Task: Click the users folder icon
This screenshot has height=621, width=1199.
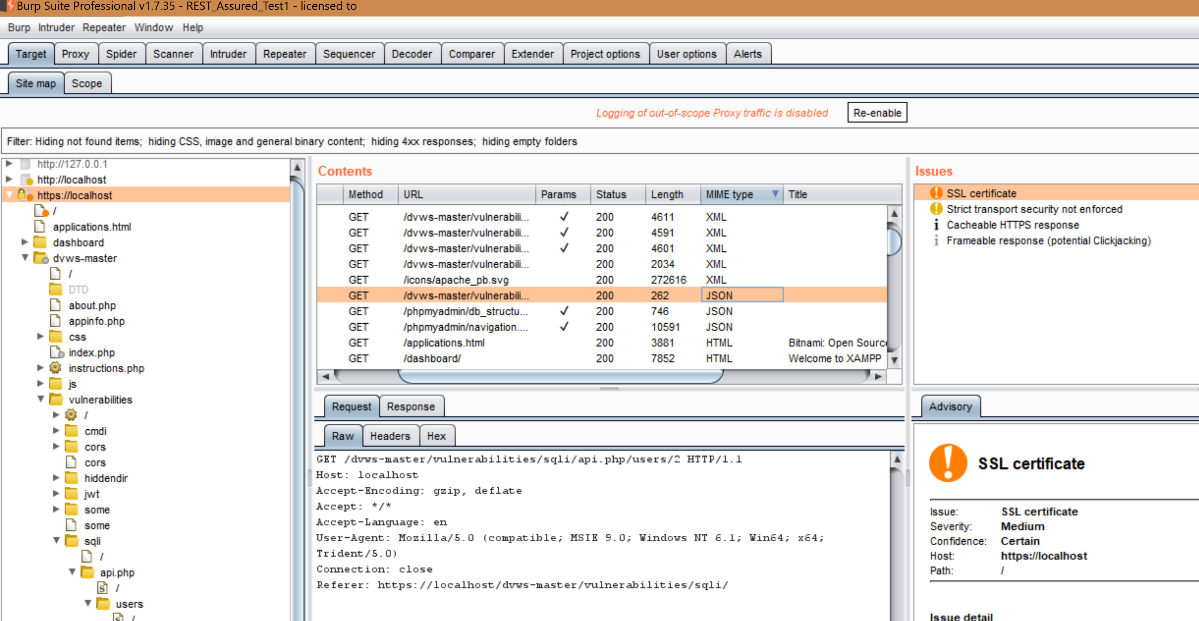Action: (102, 603)
